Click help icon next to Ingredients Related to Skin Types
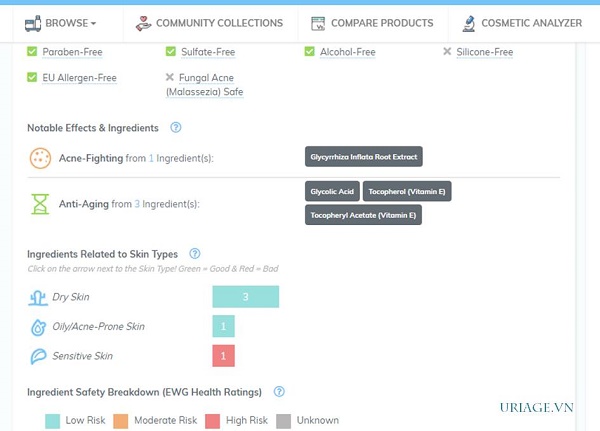600x431 pixels. pyautogui.click(x=195, y=254)
